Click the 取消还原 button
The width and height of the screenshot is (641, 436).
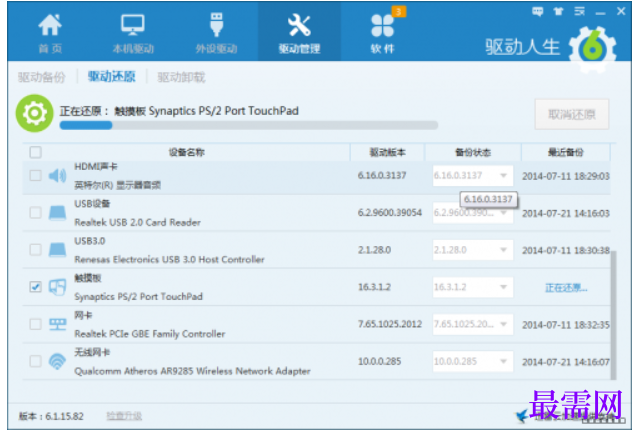[572, 114]
